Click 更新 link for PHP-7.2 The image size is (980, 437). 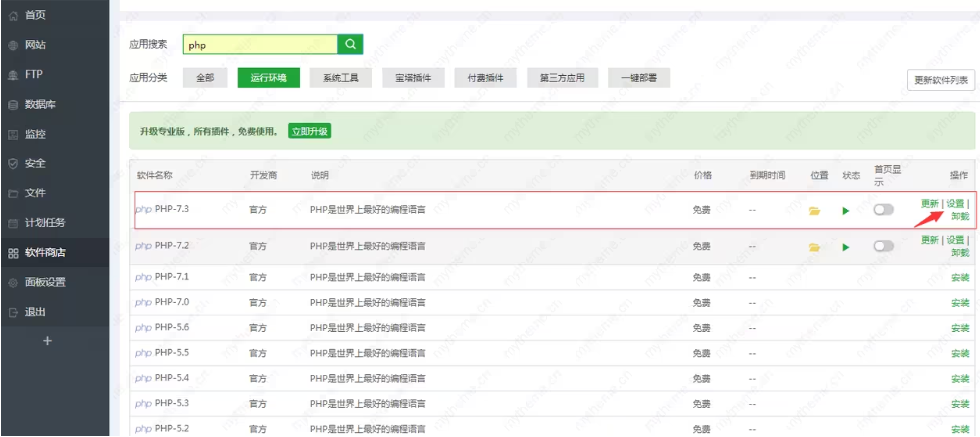click(929, 240)
